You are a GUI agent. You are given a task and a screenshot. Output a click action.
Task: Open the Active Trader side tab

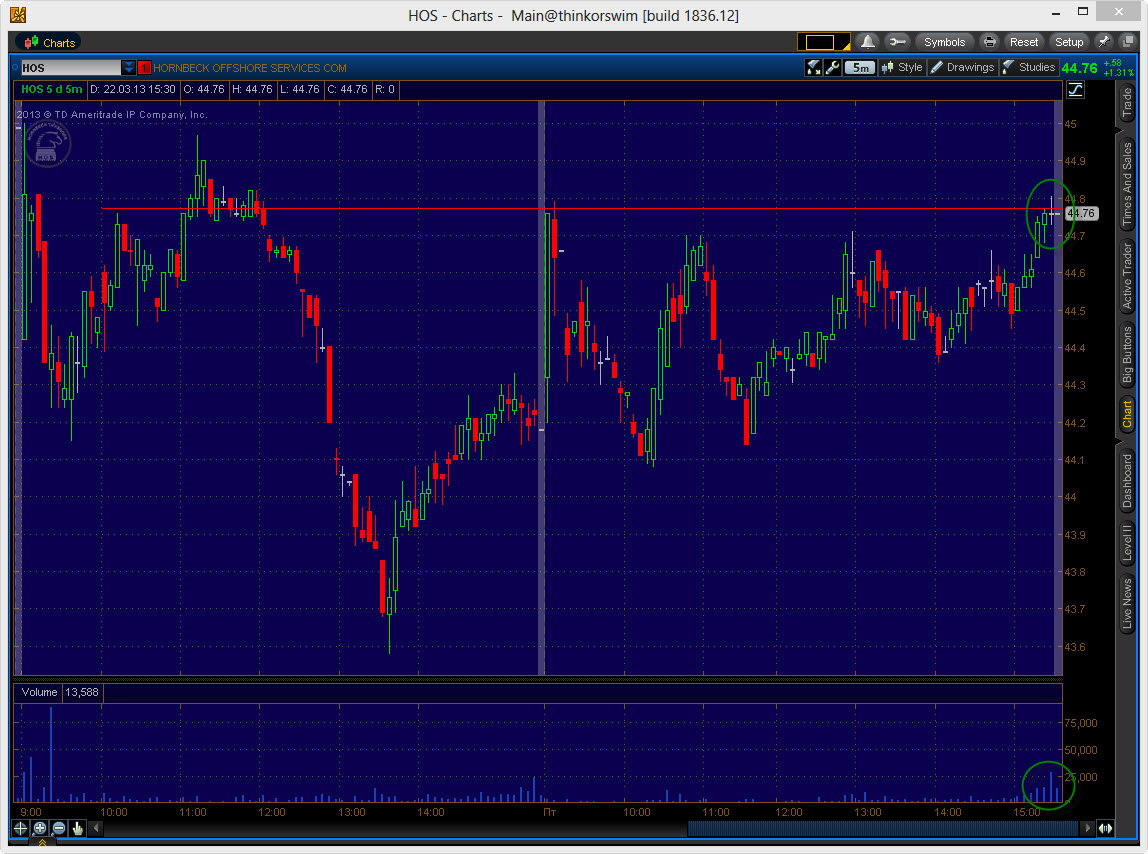click(x=1127, y=276)
